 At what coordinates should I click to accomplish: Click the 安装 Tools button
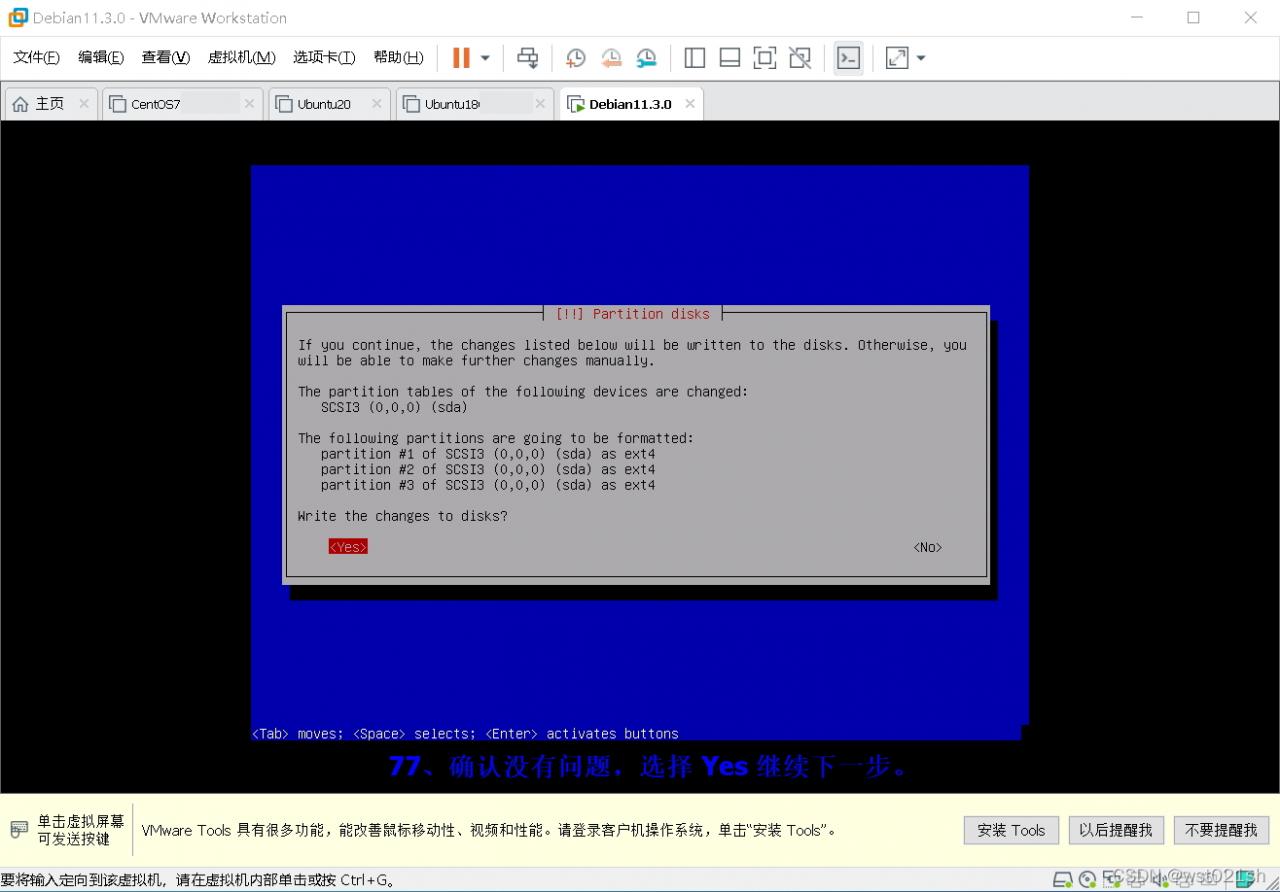(1011, 830)
